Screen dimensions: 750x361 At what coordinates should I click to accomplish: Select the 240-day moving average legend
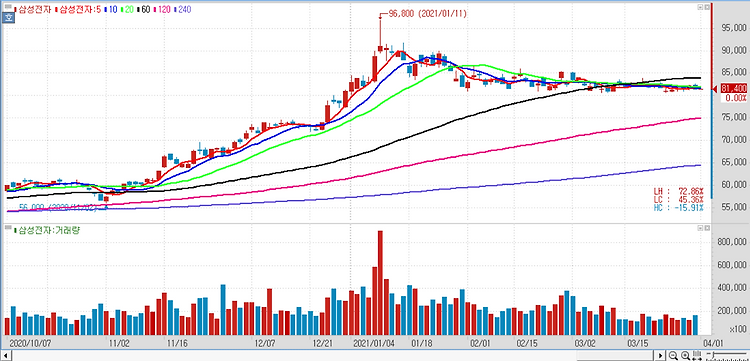pyautogui.click(x=184, y=9)
